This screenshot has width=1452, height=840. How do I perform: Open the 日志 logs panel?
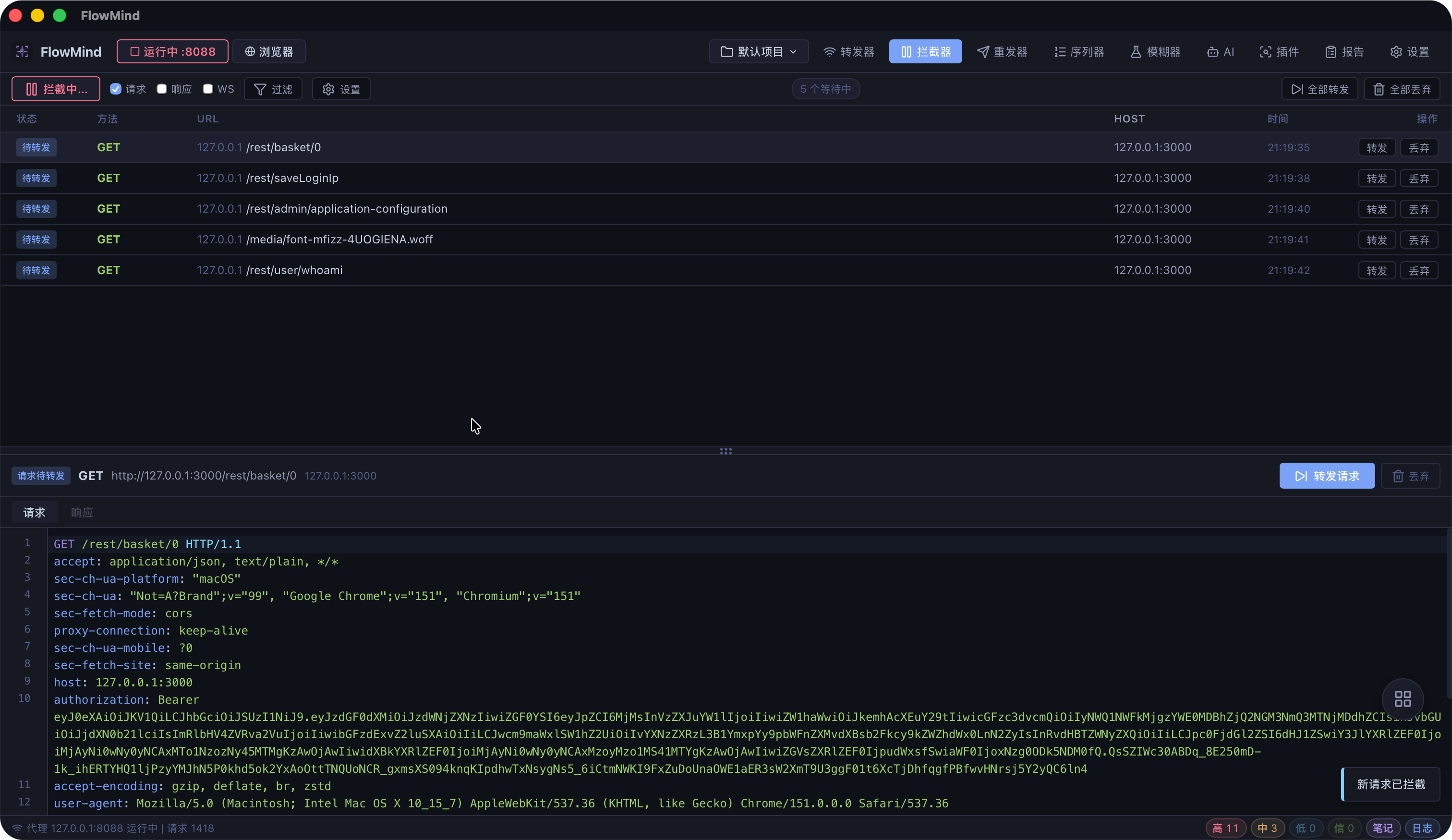[x=1422, y=828]
